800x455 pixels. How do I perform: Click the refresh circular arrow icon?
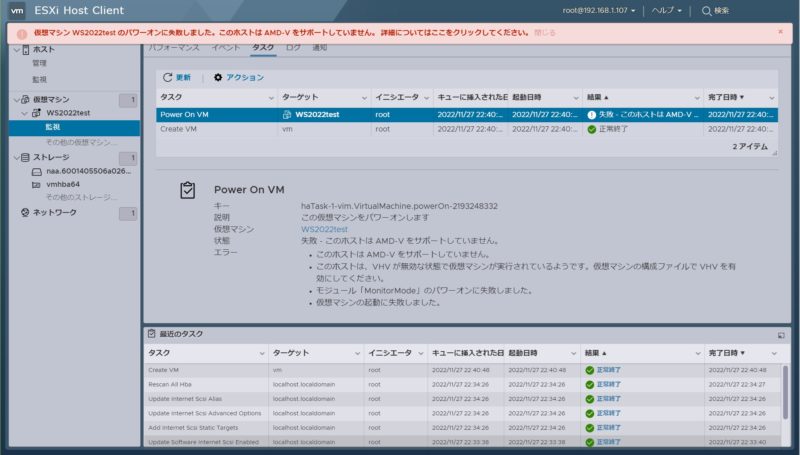167,78
